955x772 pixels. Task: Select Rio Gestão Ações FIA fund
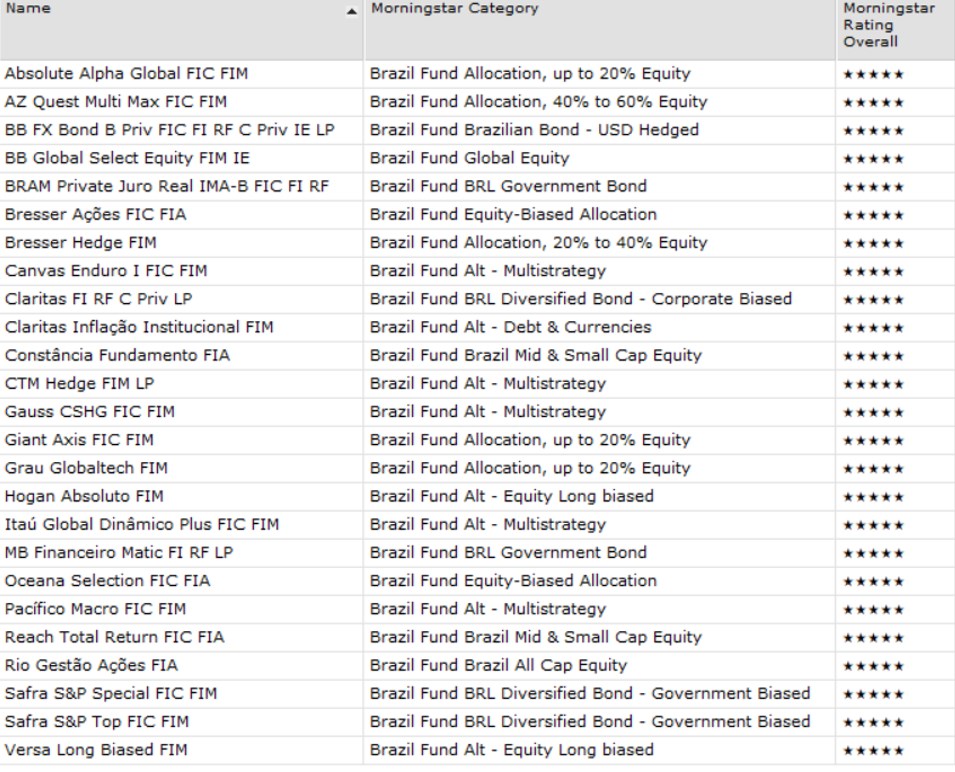tap(91, 665)
